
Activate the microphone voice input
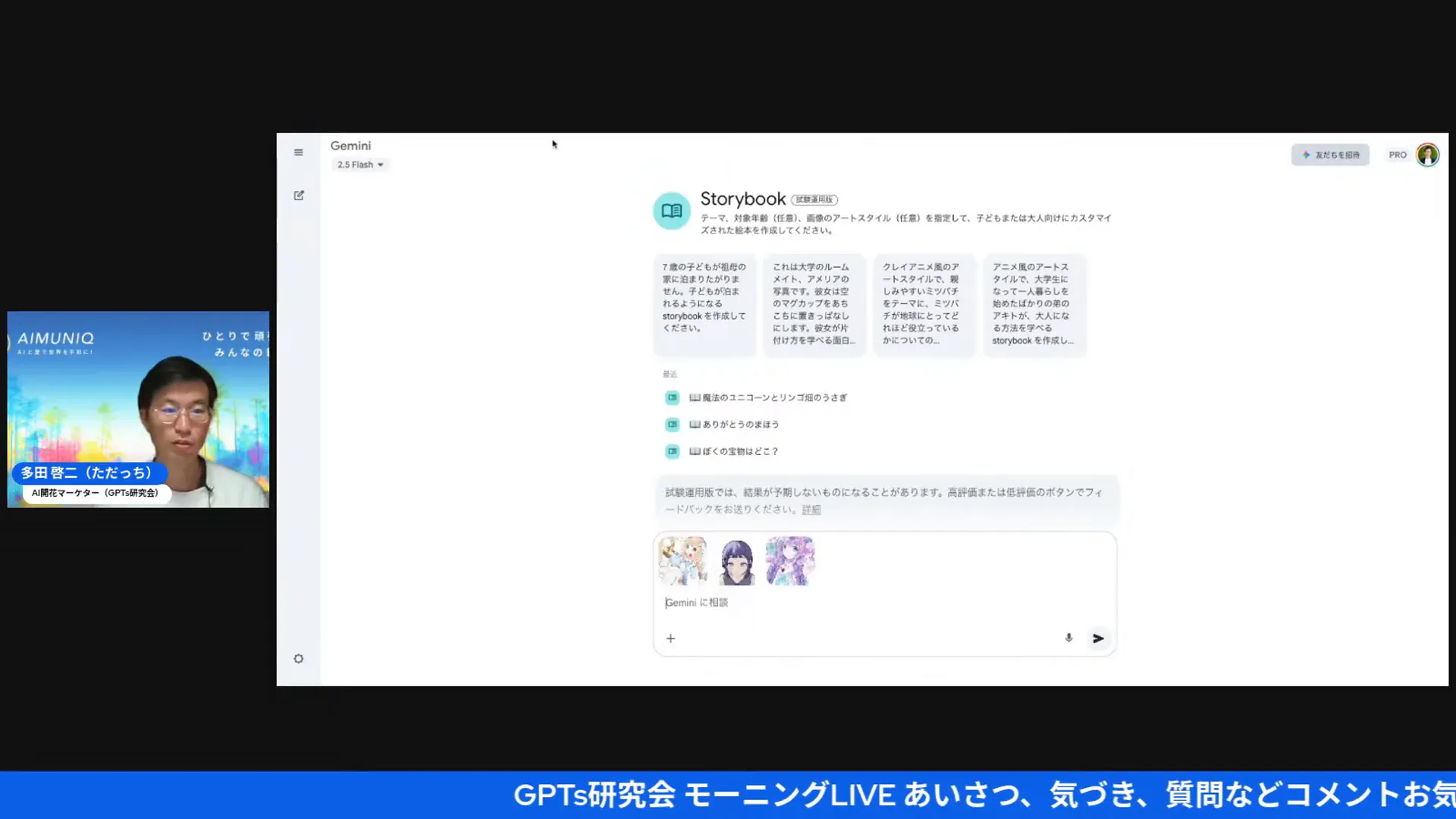(1068, 639)
